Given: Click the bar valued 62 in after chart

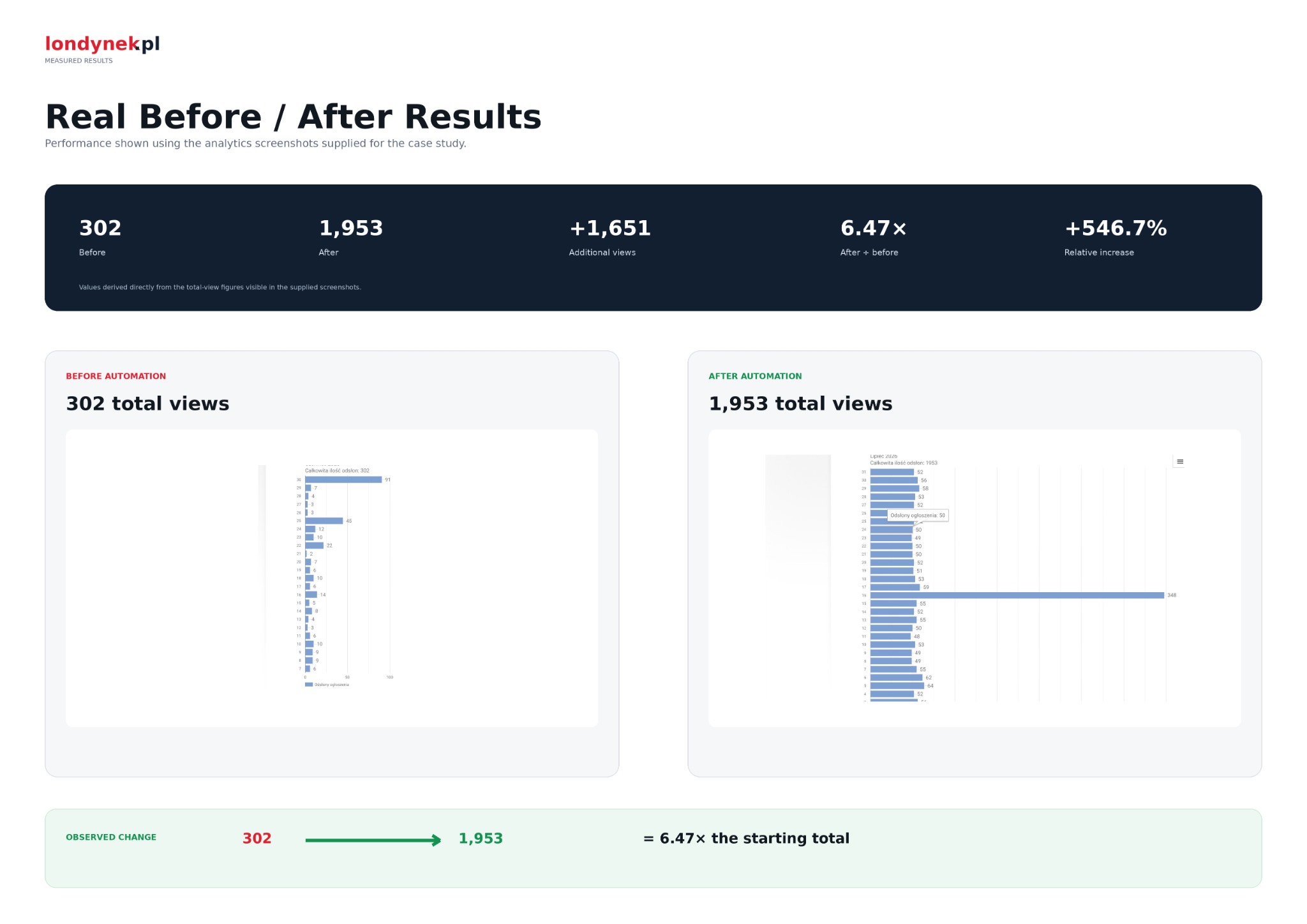Looking at the screenshot, I should [897, 678].
